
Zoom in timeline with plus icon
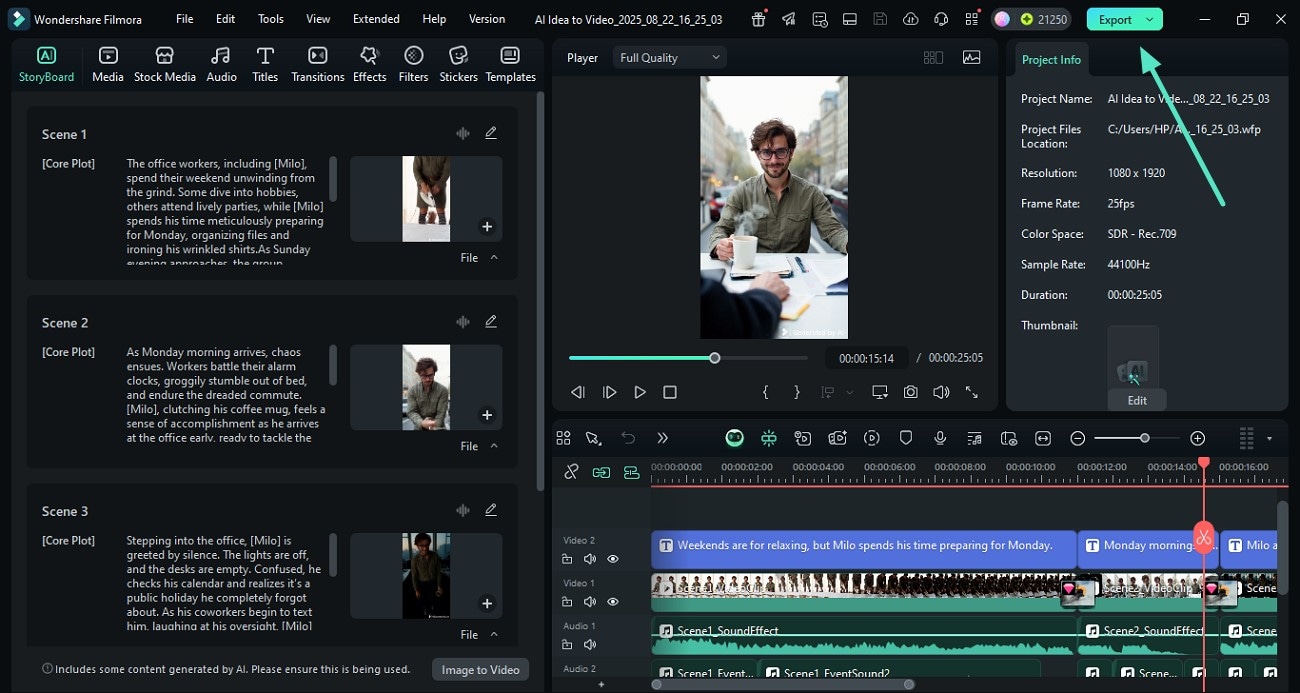point(1198,438)
